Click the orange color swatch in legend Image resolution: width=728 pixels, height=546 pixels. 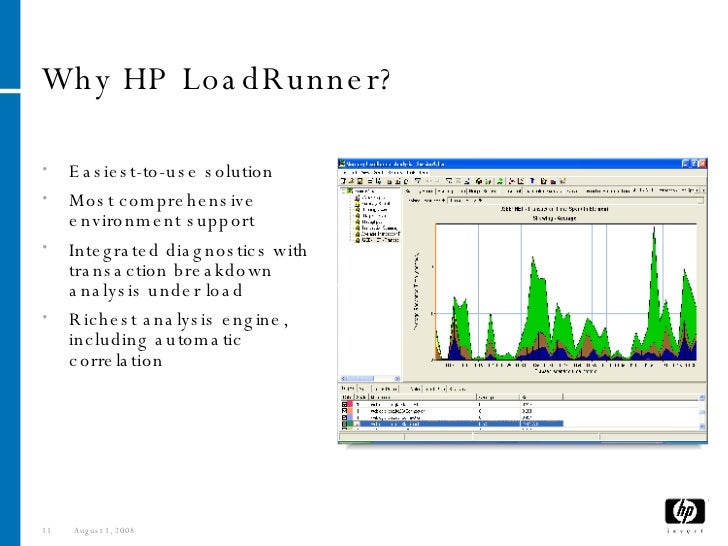(350, 411)
